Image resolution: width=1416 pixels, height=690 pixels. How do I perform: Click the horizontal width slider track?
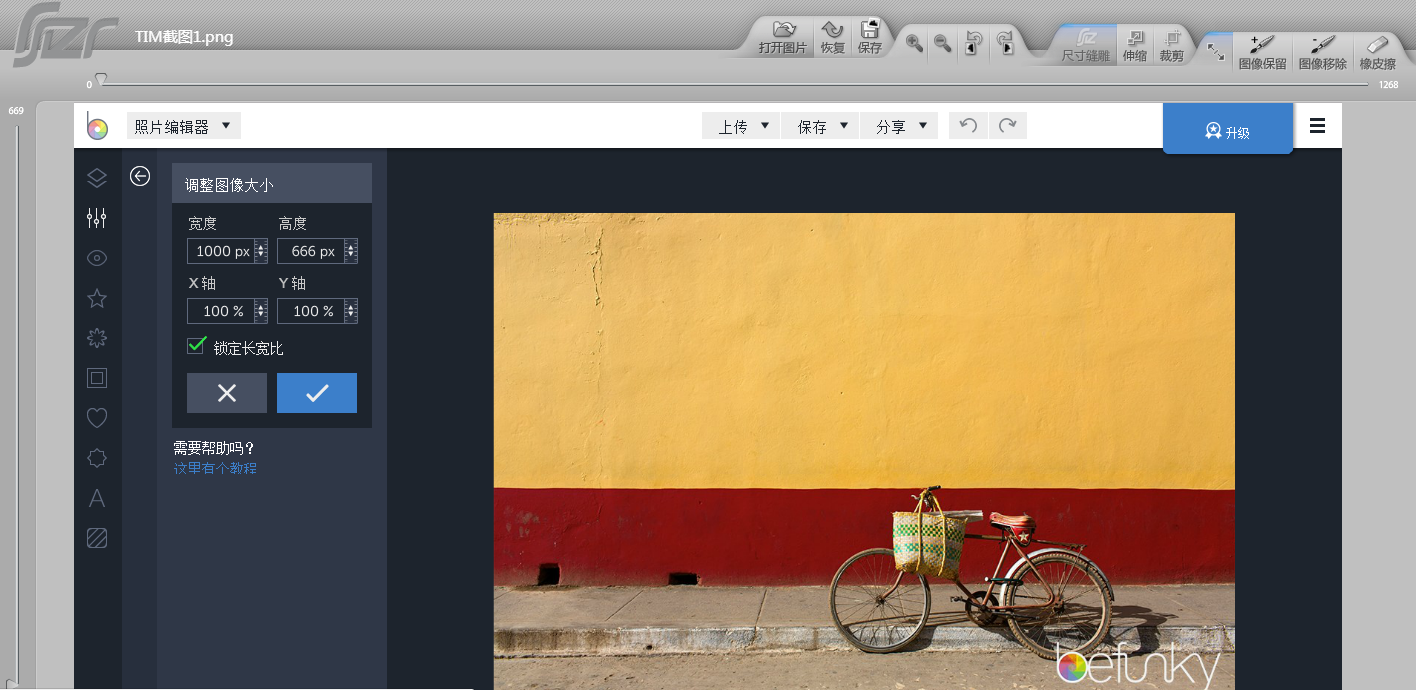(x=735, y=85)
